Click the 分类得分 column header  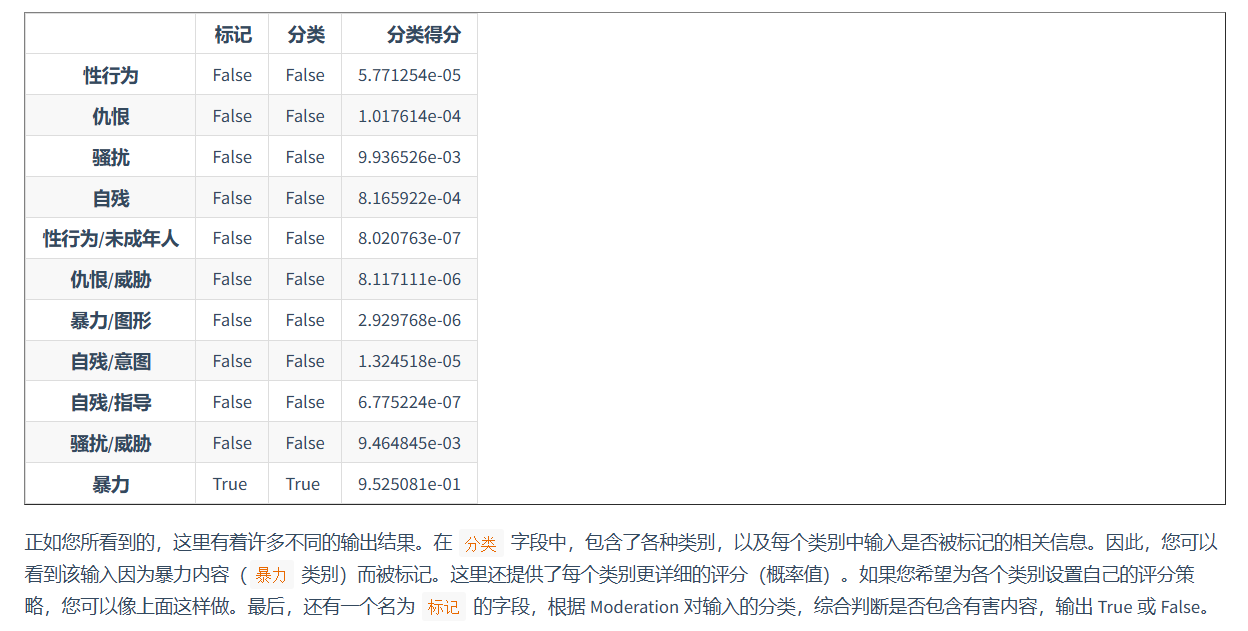(423, 35)
